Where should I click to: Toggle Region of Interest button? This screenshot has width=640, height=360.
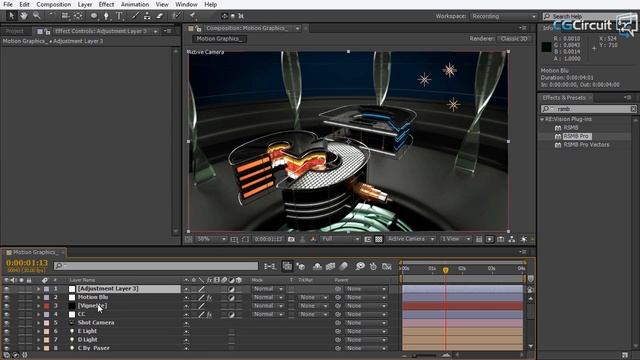tap(367, 239)
